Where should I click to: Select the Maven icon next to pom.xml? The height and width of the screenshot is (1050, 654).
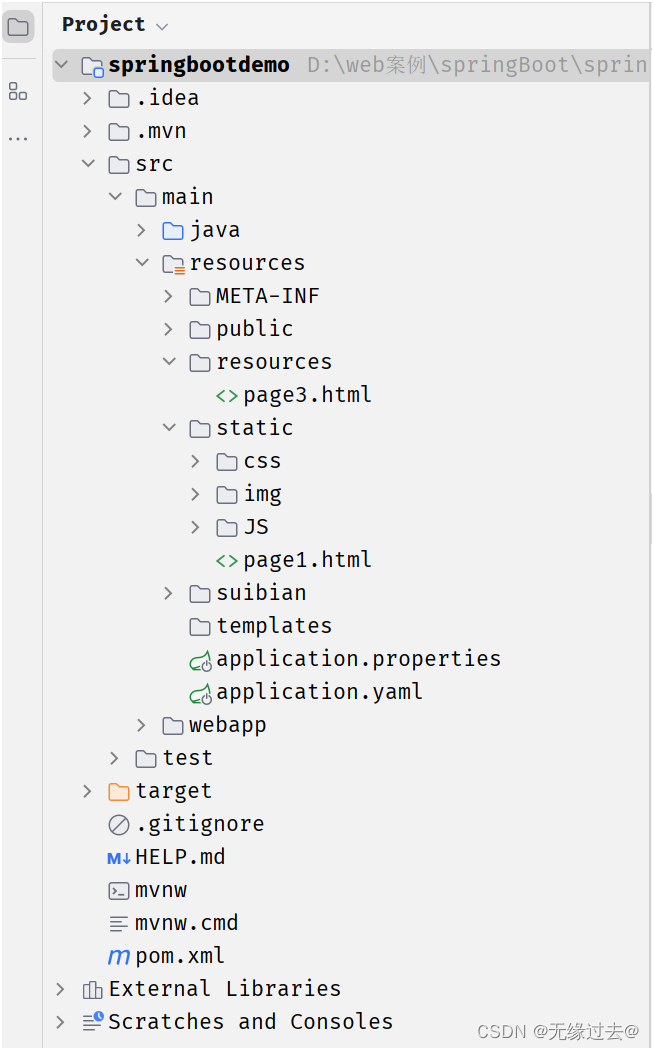[x=119, y=955]
